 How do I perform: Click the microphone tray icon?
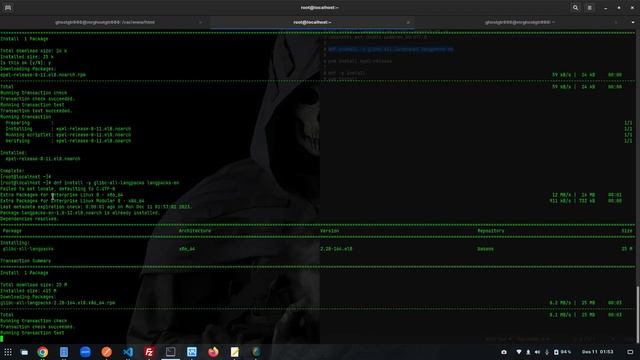coord(547,352)
